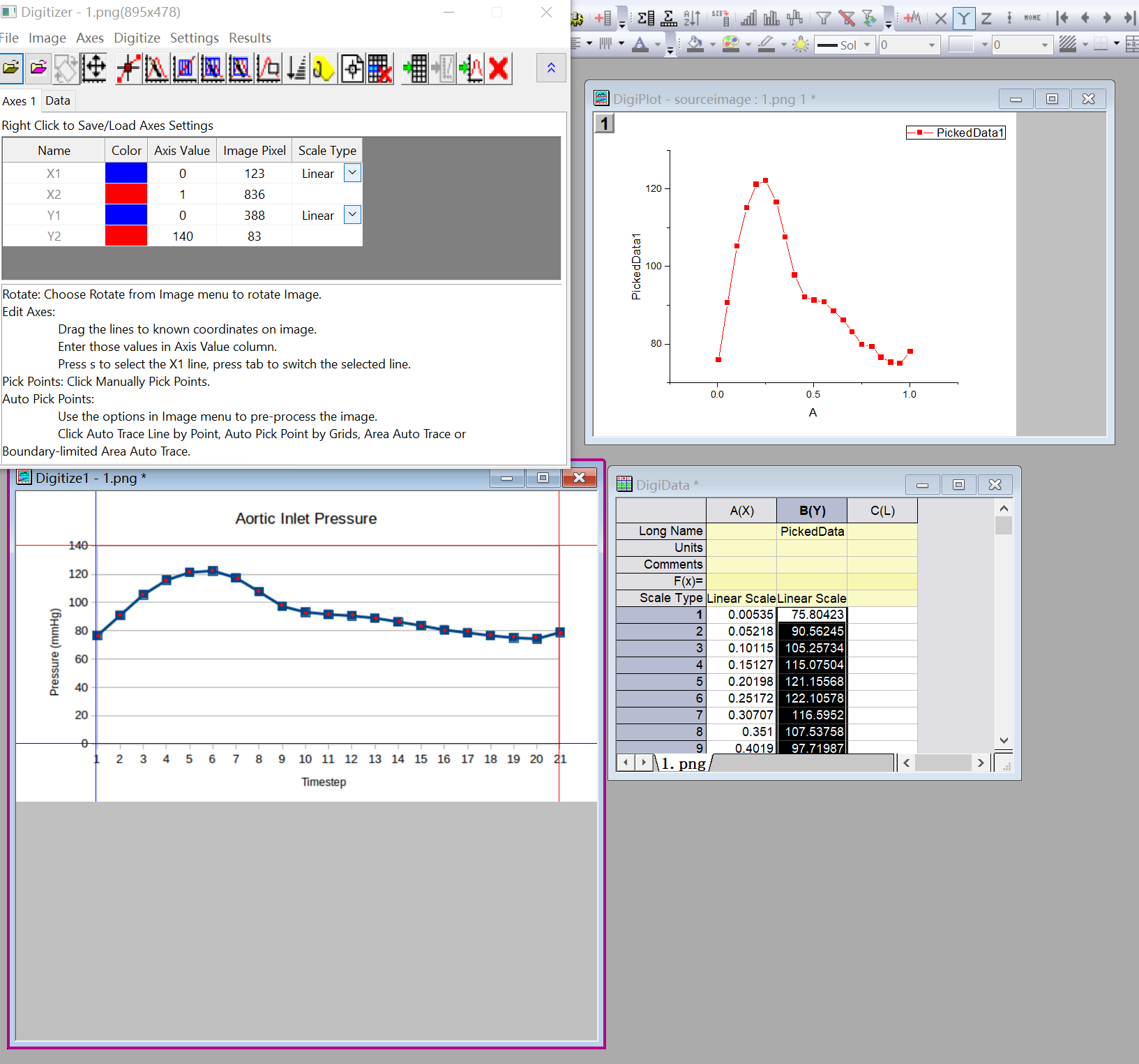The height and width of the screenshot is (1064, 1139).
Task: Select the C(L) column header in DigiData
Action: [x=882, y=511]
